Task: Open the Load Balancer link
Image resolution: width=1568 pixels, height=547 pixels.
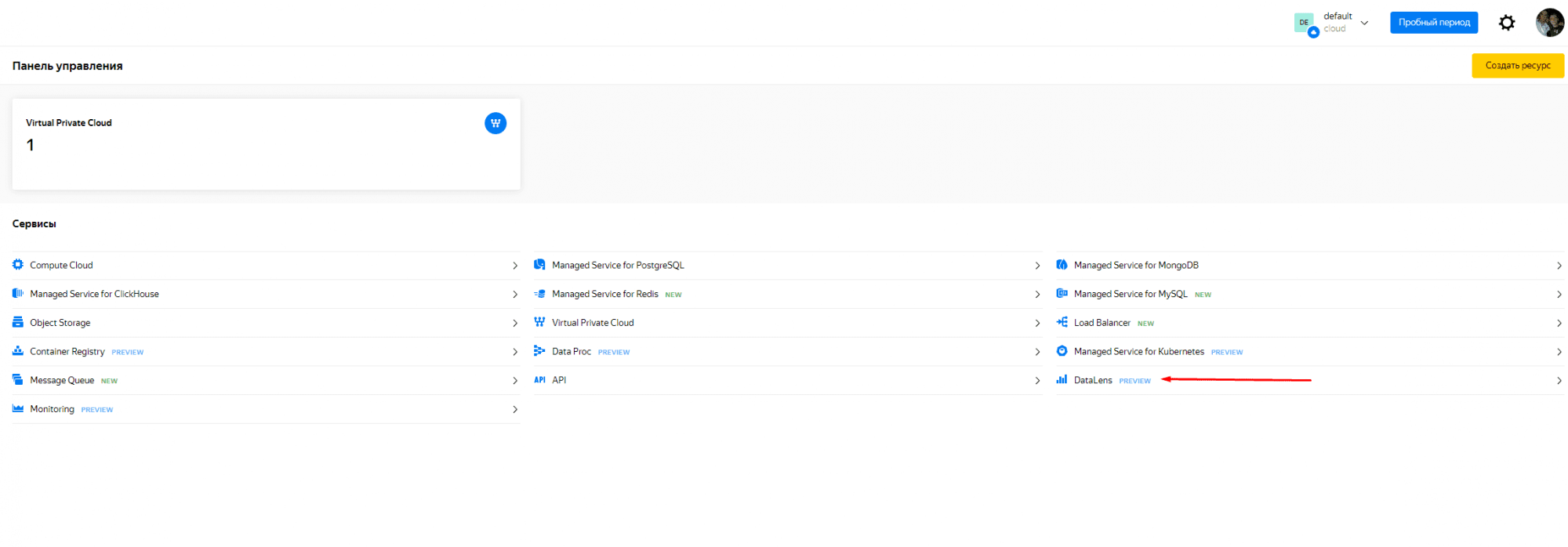Action: tap(1102, 323)
